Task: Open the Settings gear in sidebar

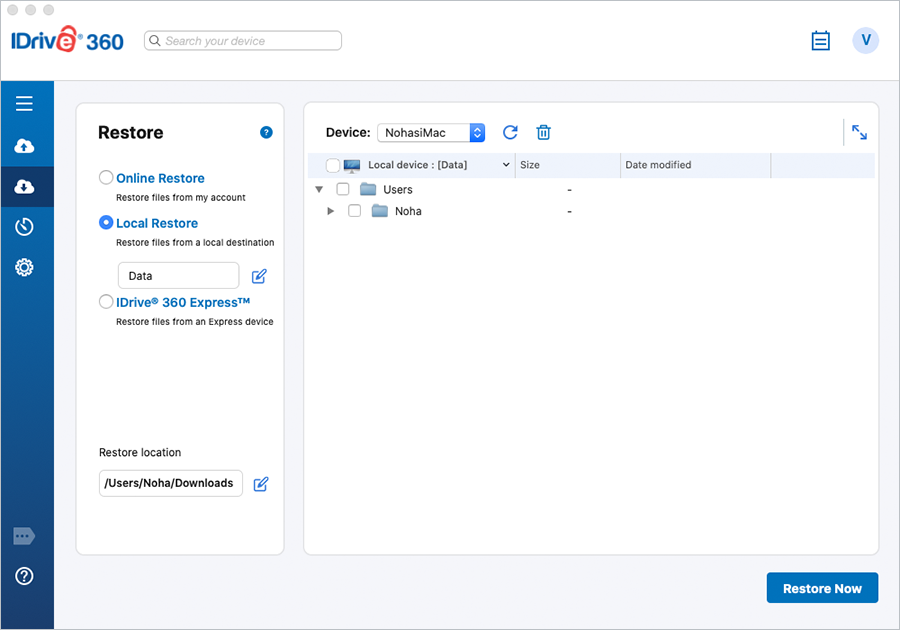Action: pyautogui.click(x=24, y=267)
